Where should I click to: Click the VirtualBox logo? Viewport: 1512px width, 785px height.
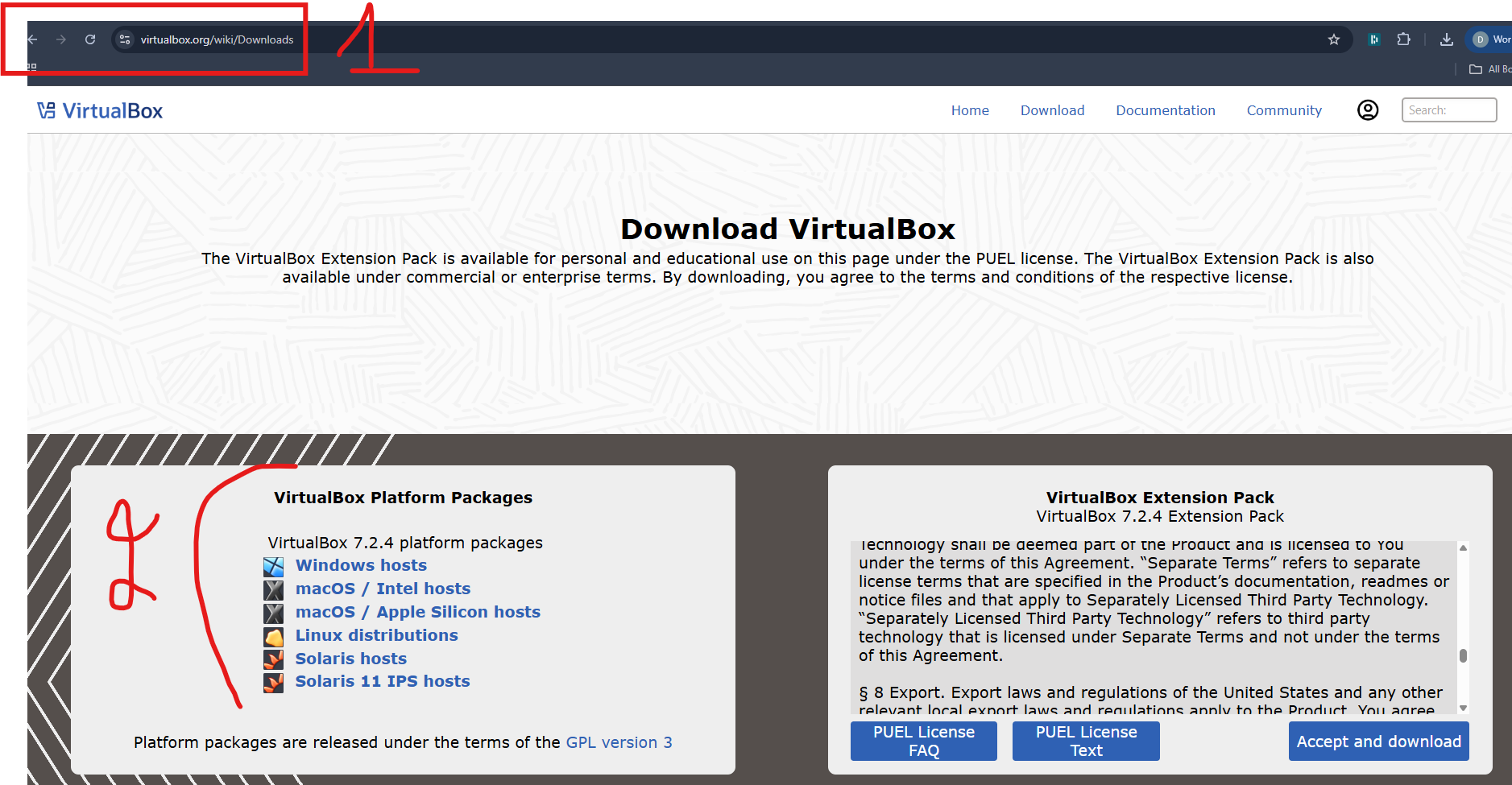click(x=100, y=111)
